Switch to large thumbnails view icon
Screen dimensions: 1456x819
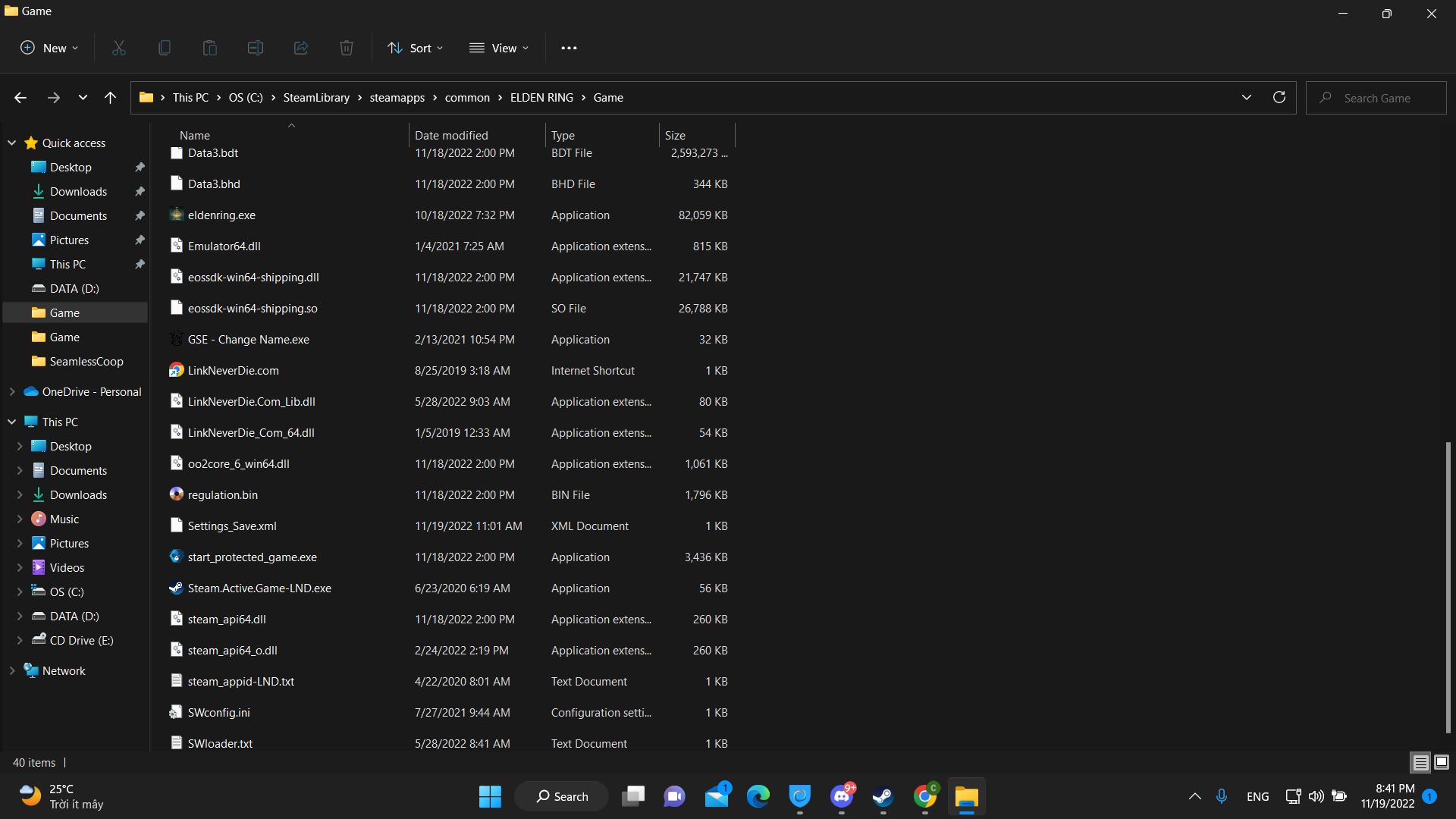(x=1442, y=762)
